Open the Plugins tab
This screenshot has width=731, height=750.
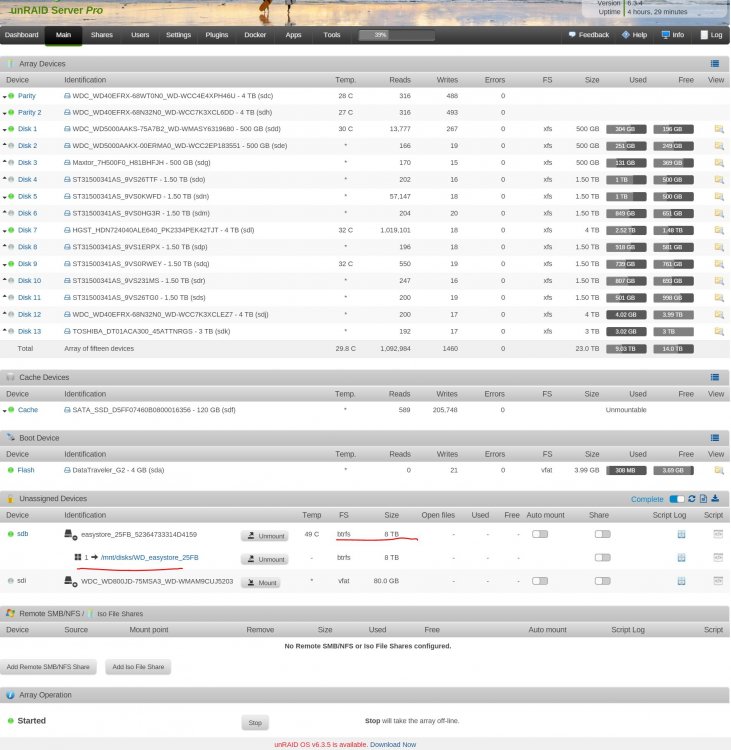(x=217, y=35)
